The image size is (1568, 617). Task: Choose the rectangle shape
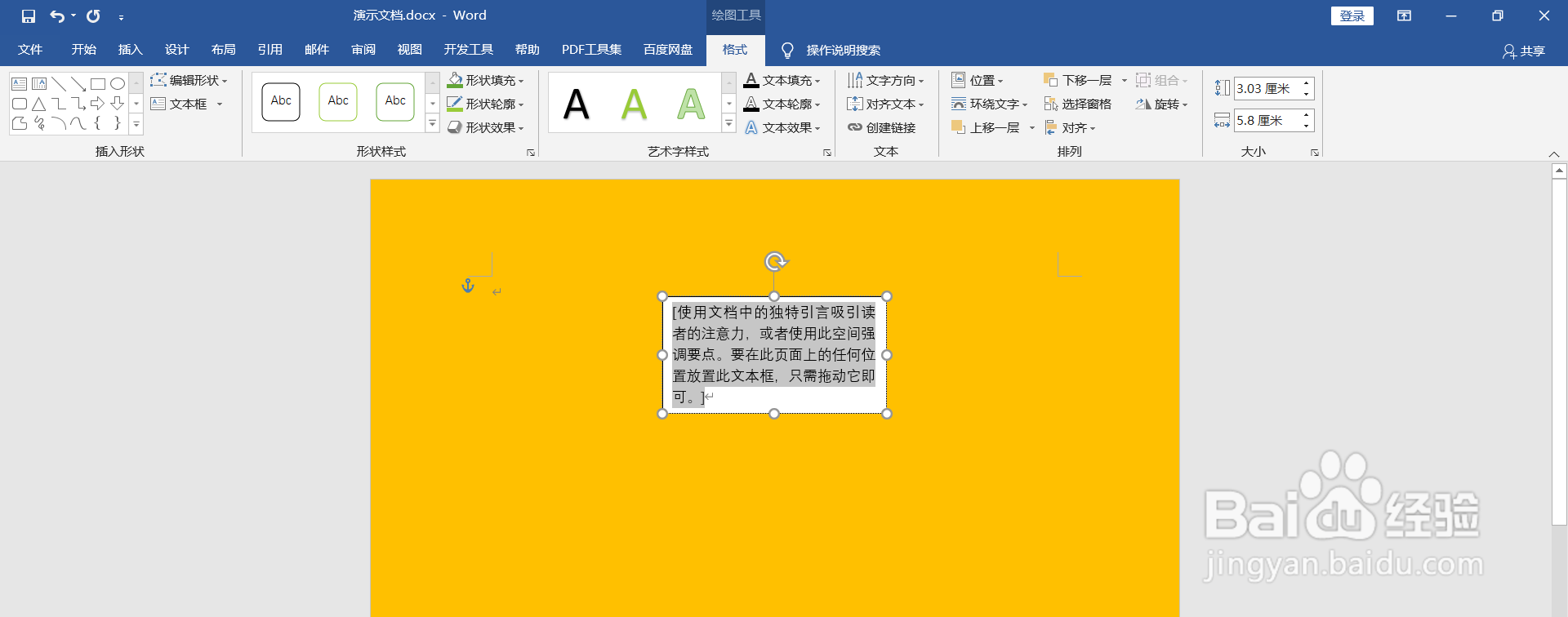point(98,83)
